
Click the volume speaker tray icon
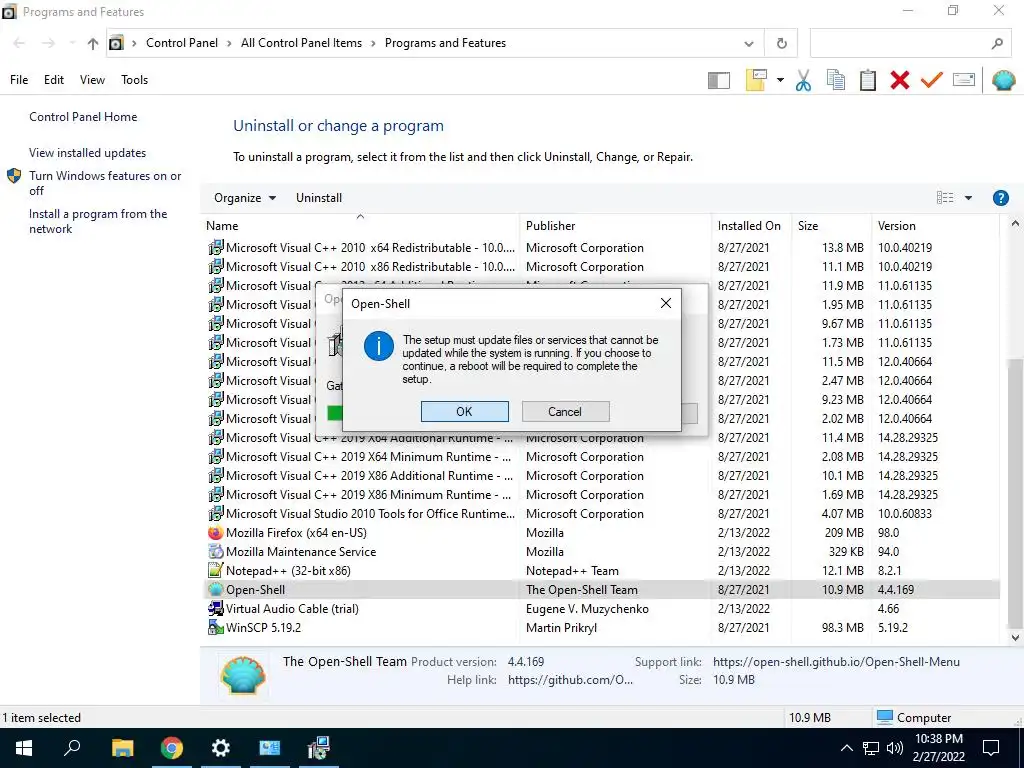pos(895,748)
